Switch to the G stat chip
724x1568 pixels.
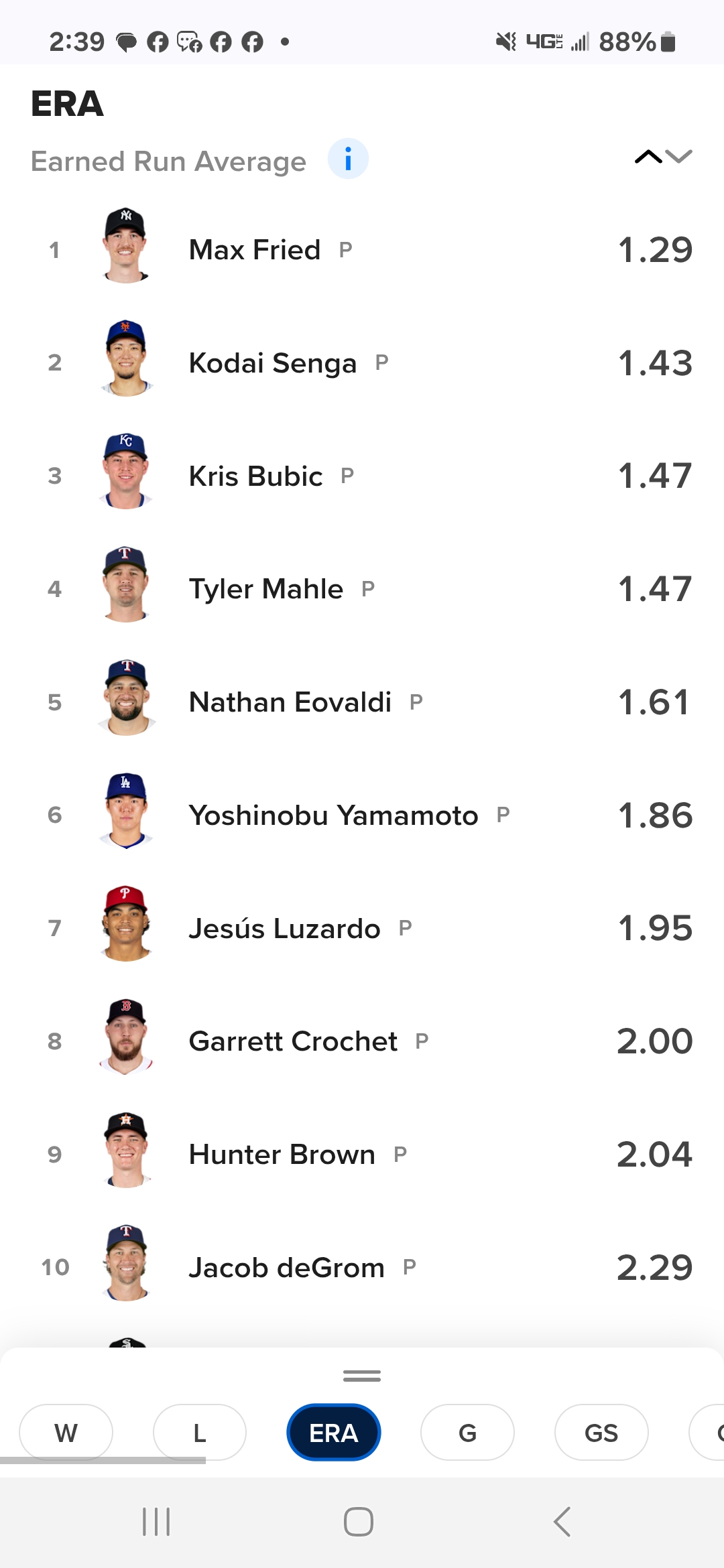point(467,1433)
